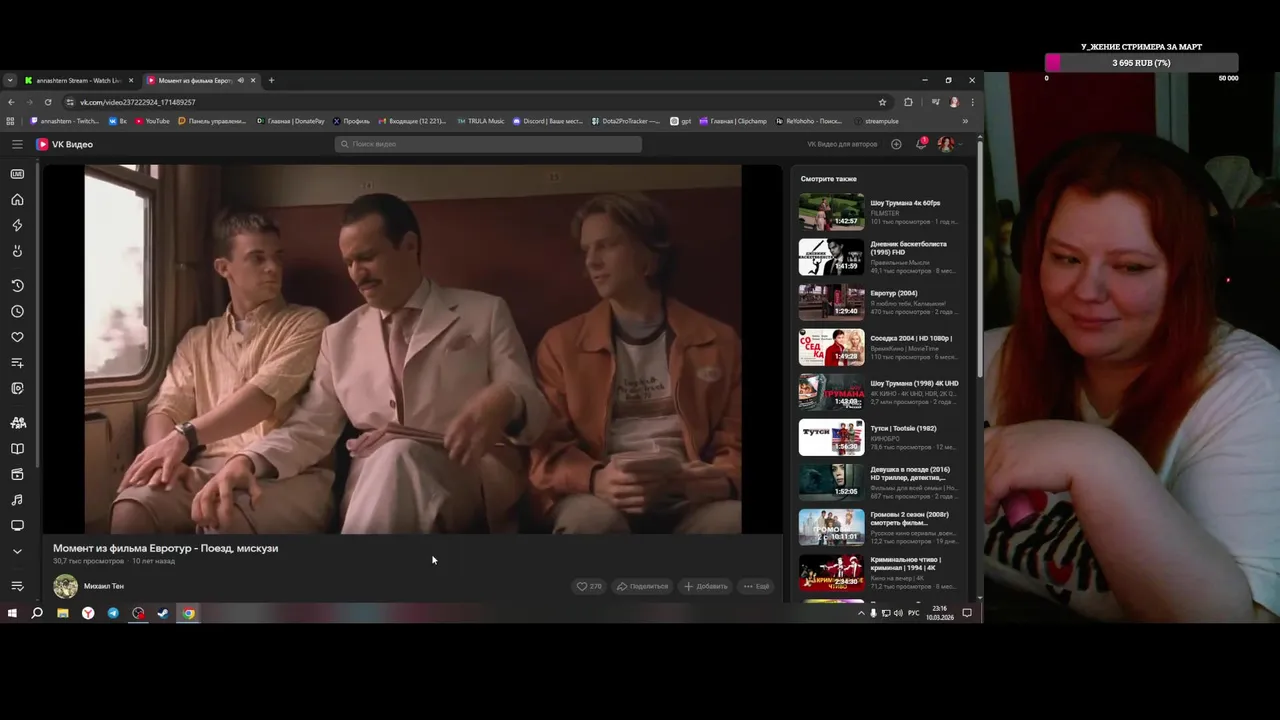The width and height of the screenshot is (1280, 720).
Task: Click the upload plus circle icon
Action: pyautogui.click(x=896, y=144)
